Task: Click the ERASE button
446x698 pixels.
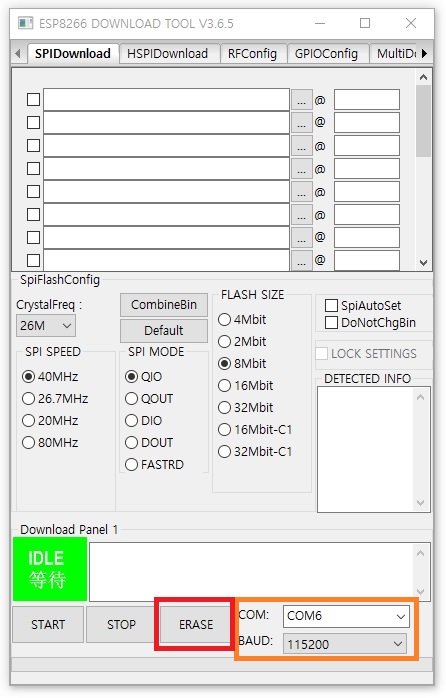Action: [x=196, y=625]
